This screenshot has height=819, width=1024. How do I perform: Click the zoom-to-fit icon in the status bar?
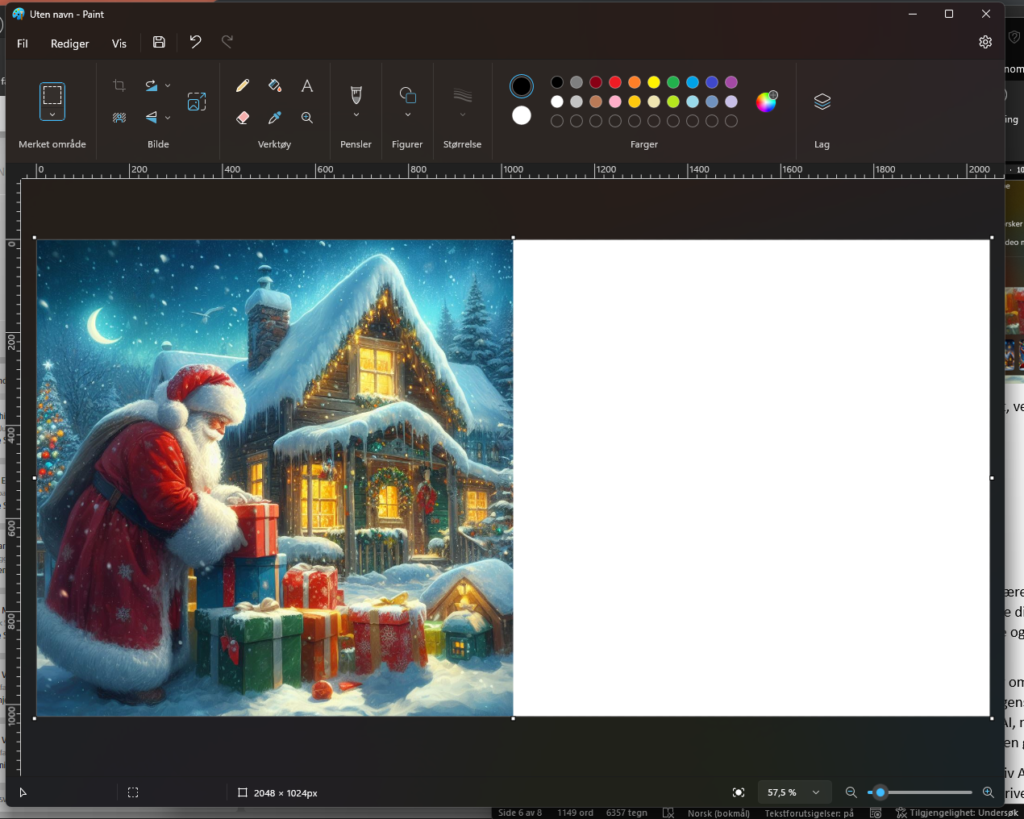(738, 792)
